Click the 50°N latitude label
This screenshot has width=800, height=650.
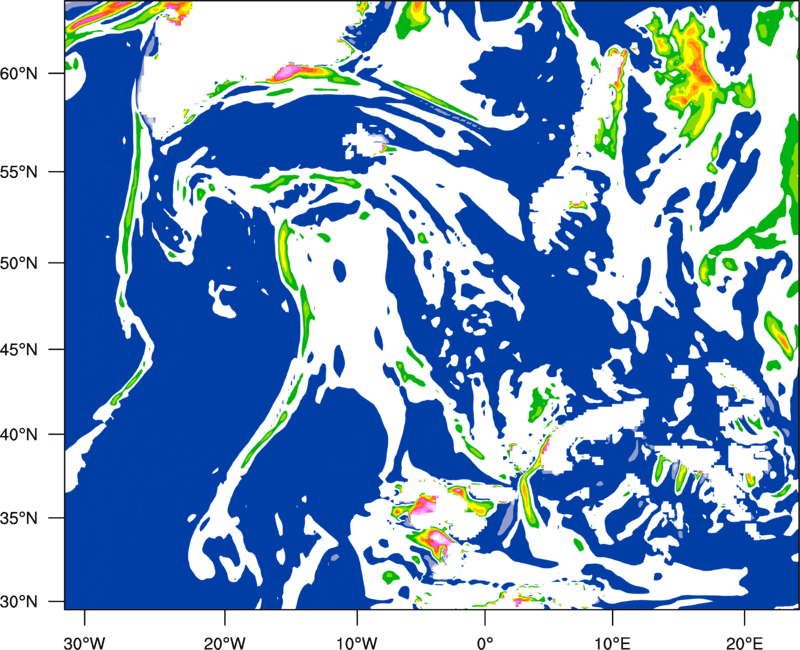pyautogui.click(x=19, y=263)
